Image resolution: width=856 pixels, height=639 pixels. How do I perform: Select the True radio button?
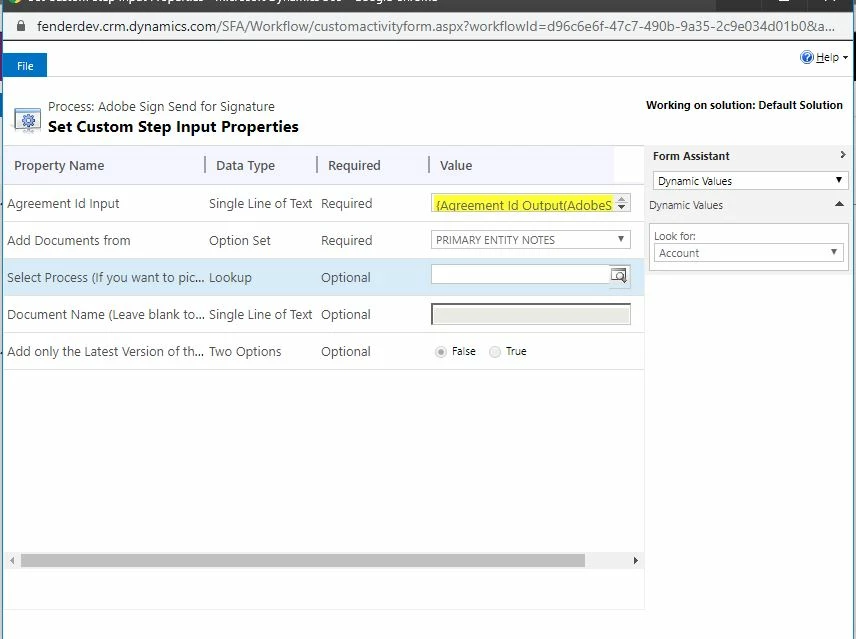pos(495,352)
